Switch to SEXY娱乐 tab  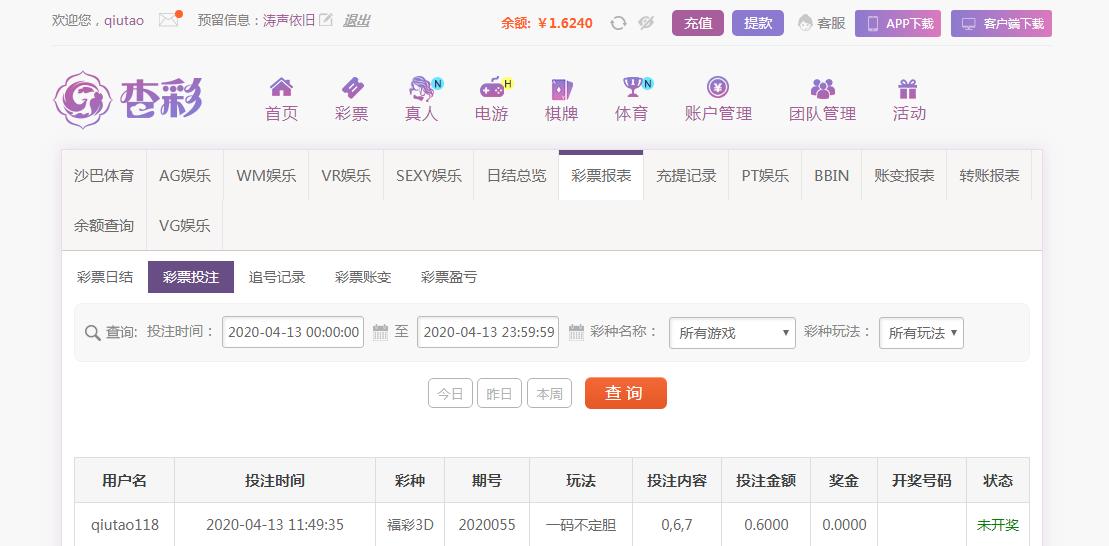429,175
